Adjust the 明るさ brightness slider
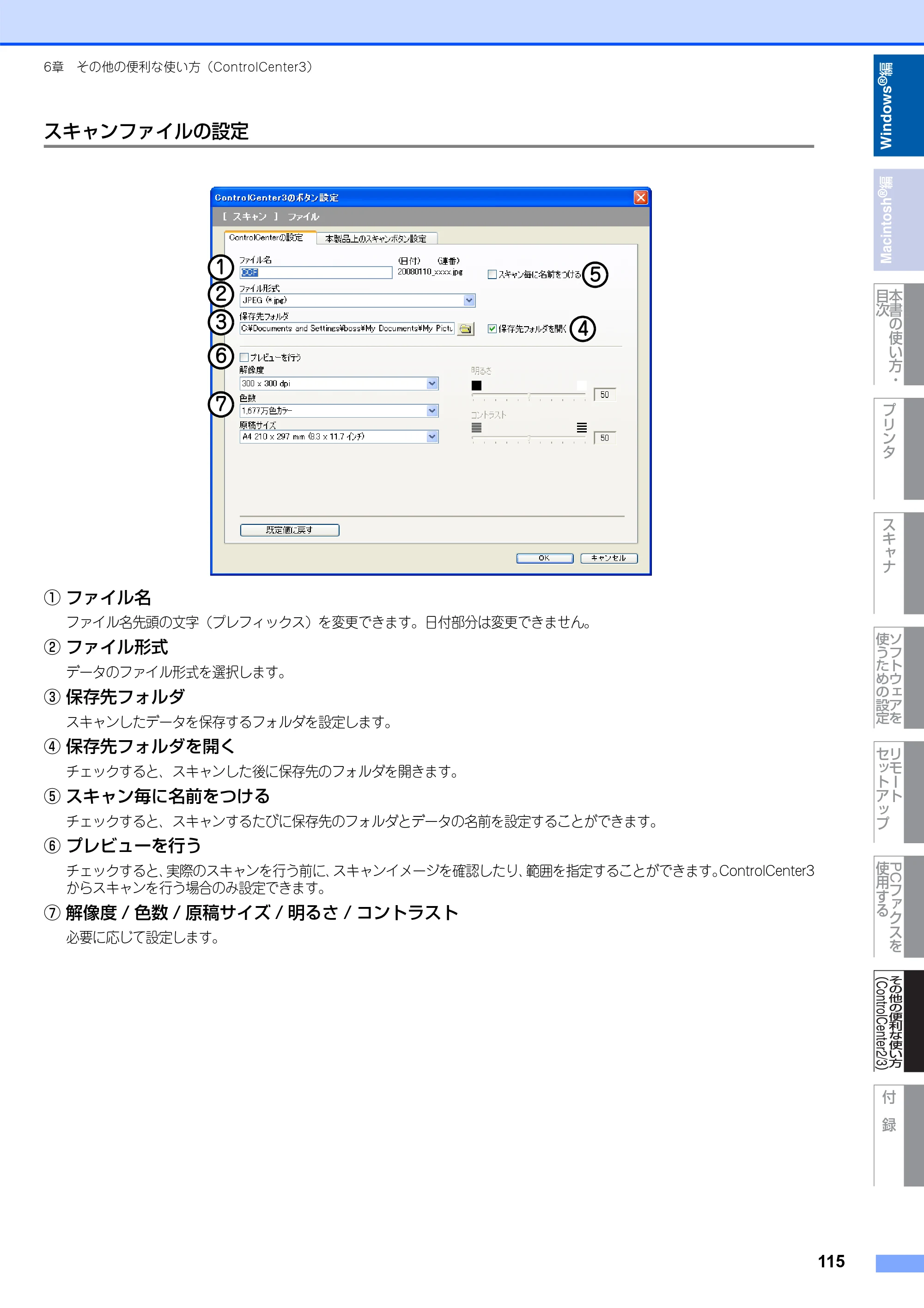 [529, 396]
